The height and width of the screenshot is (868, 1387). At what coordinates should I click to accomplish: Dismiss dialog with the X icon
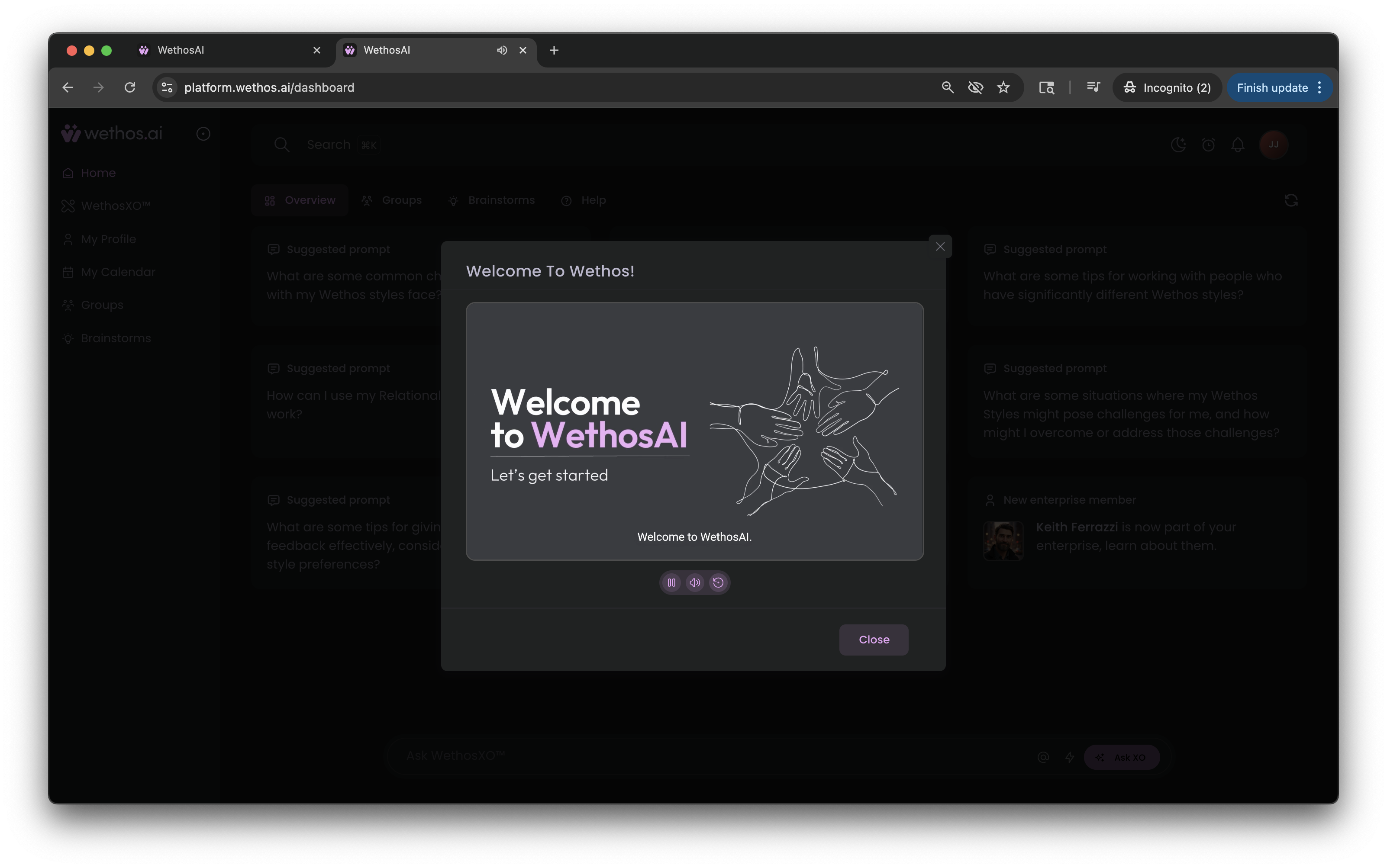tap(940, 246)
